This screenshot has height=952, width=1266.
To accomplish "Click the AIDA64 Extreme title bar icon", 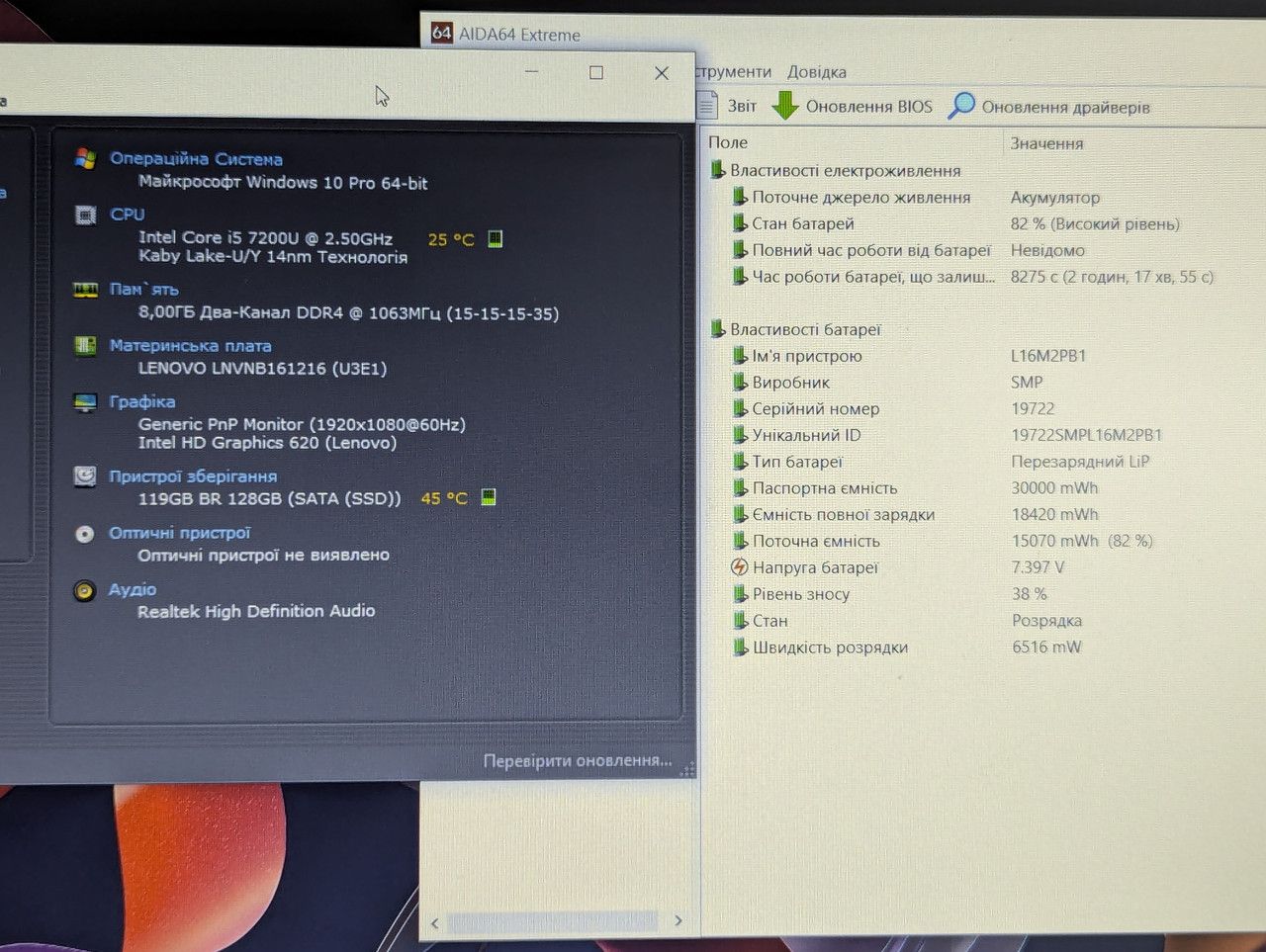I will coord(441,33).
